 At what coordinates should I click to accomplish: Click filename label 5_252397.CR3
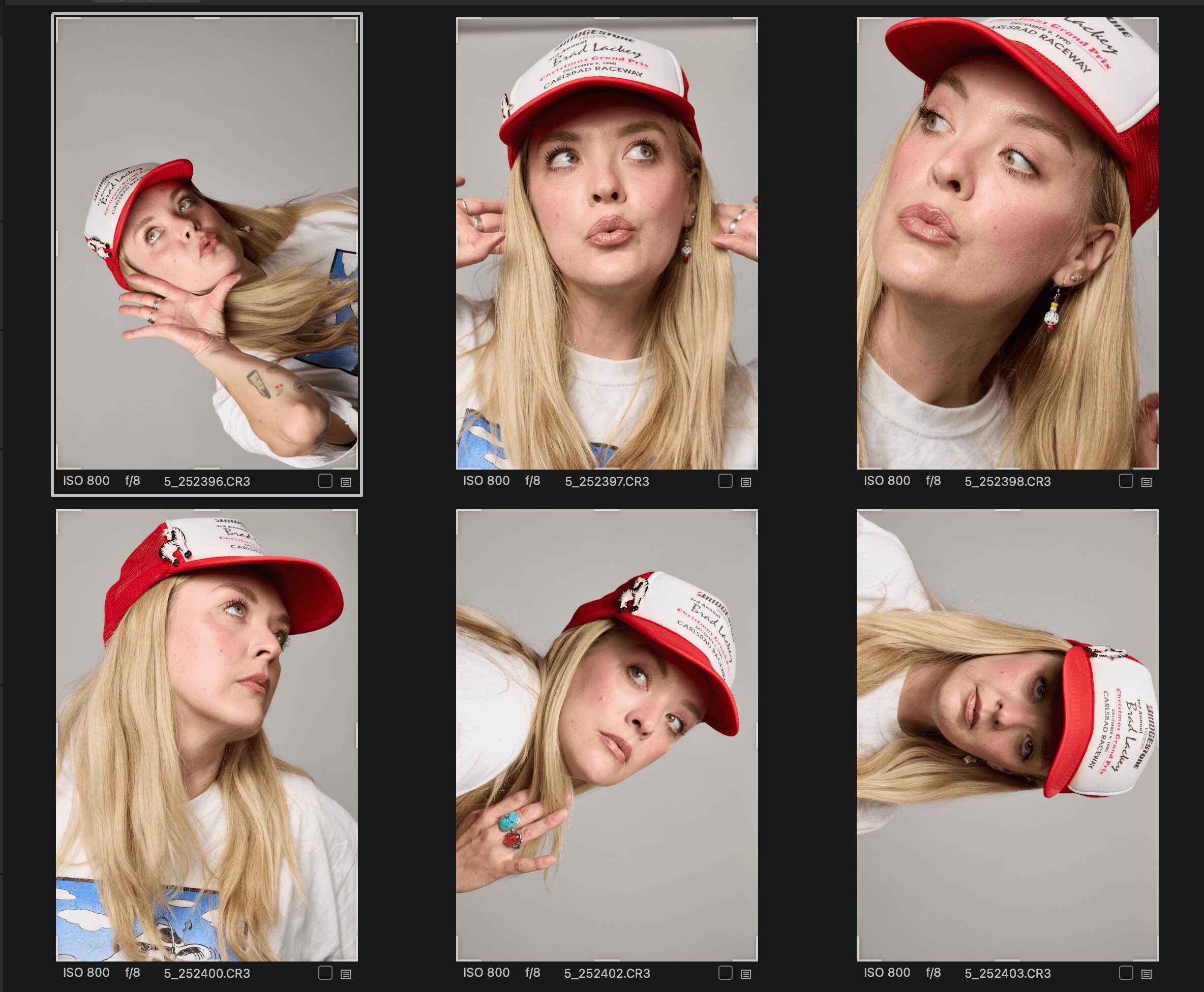(607, 482)
